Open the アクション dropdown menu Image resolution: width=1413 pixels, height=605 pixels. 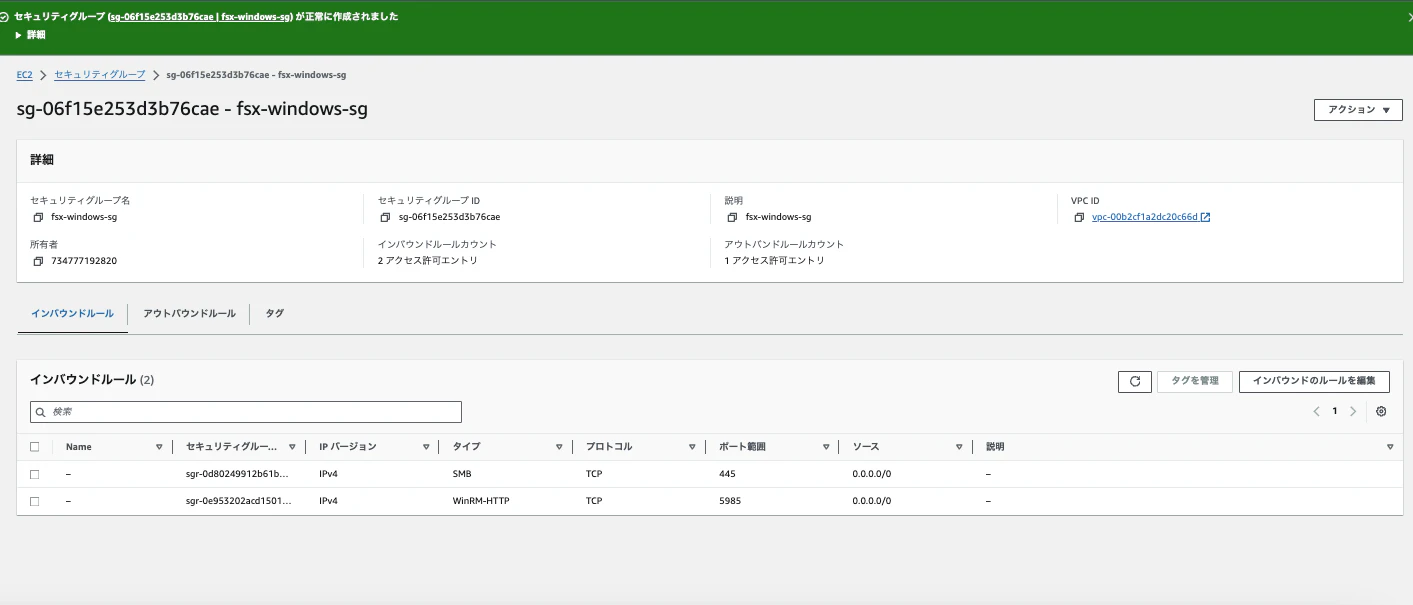coord(1357,110)
